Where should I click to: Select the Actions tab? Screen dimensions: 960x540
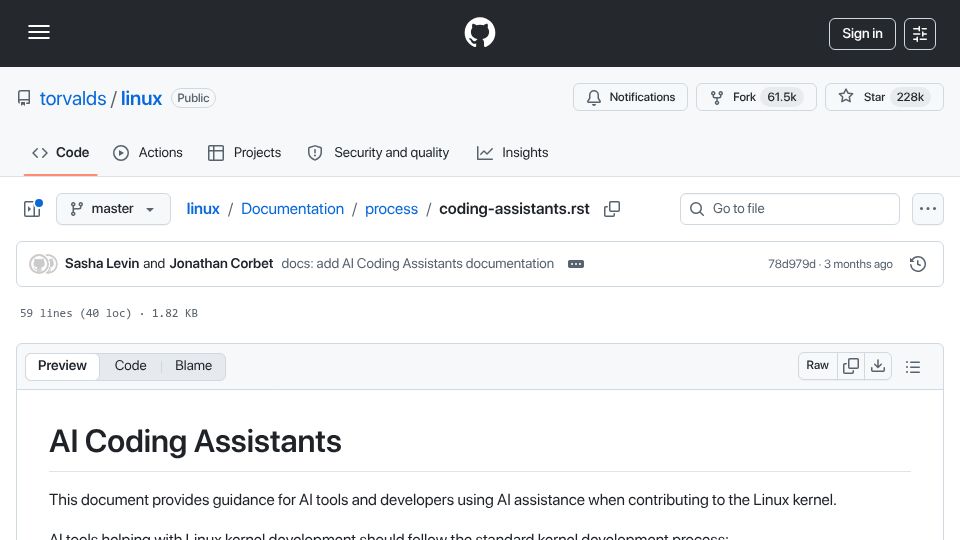(x=148, y=152)
